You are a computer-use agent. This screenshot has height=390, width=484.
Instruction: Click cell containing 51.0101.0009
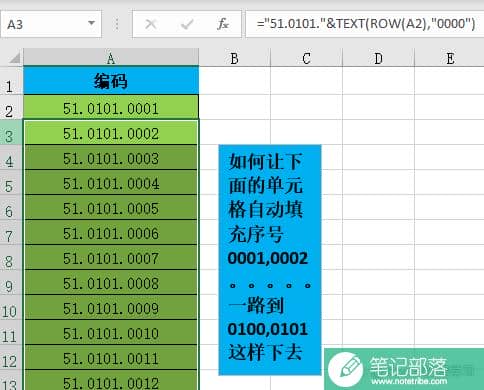(x=111, y=307)
